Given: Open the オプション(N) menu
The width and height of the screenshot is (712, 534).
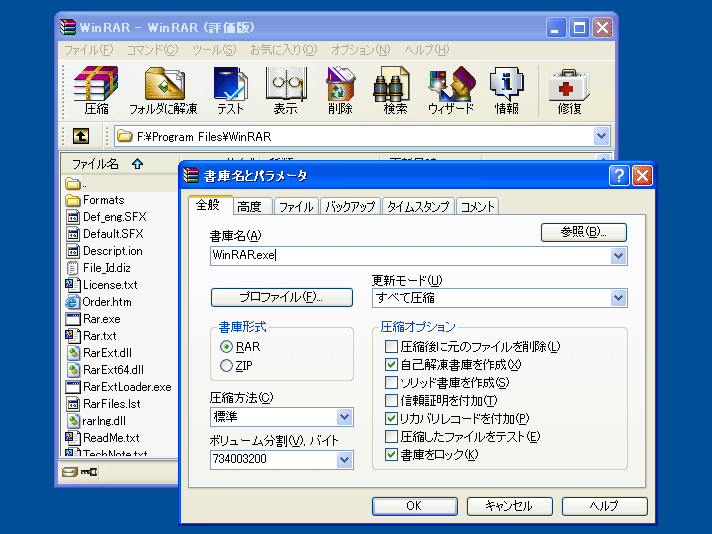Looking at the screenshot, I should coord(361,49).
